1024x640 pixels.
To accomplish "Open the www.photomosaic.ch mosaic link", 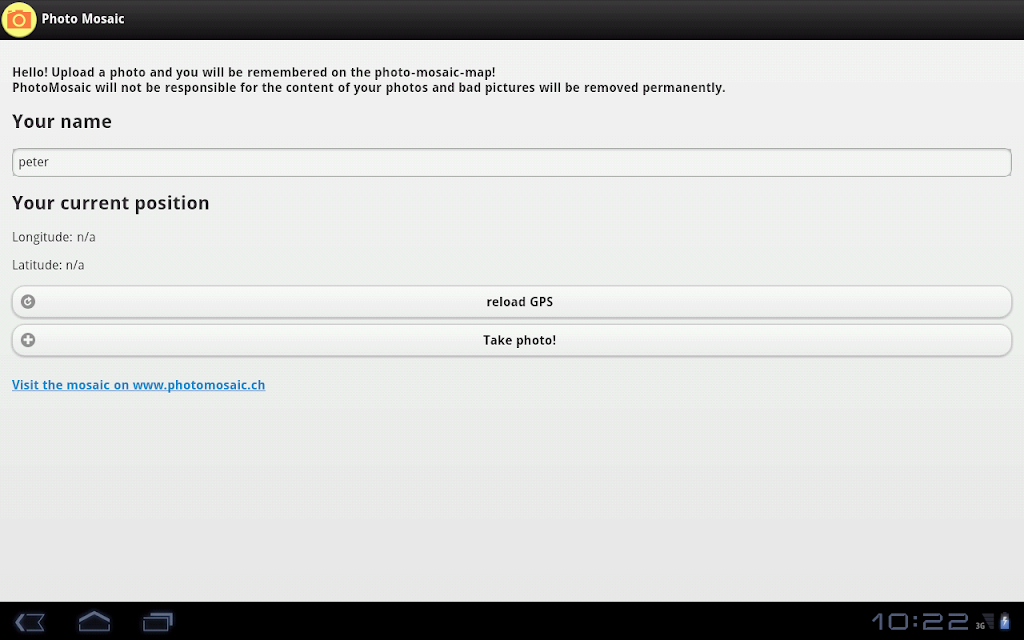I will [x=138, y=385].
